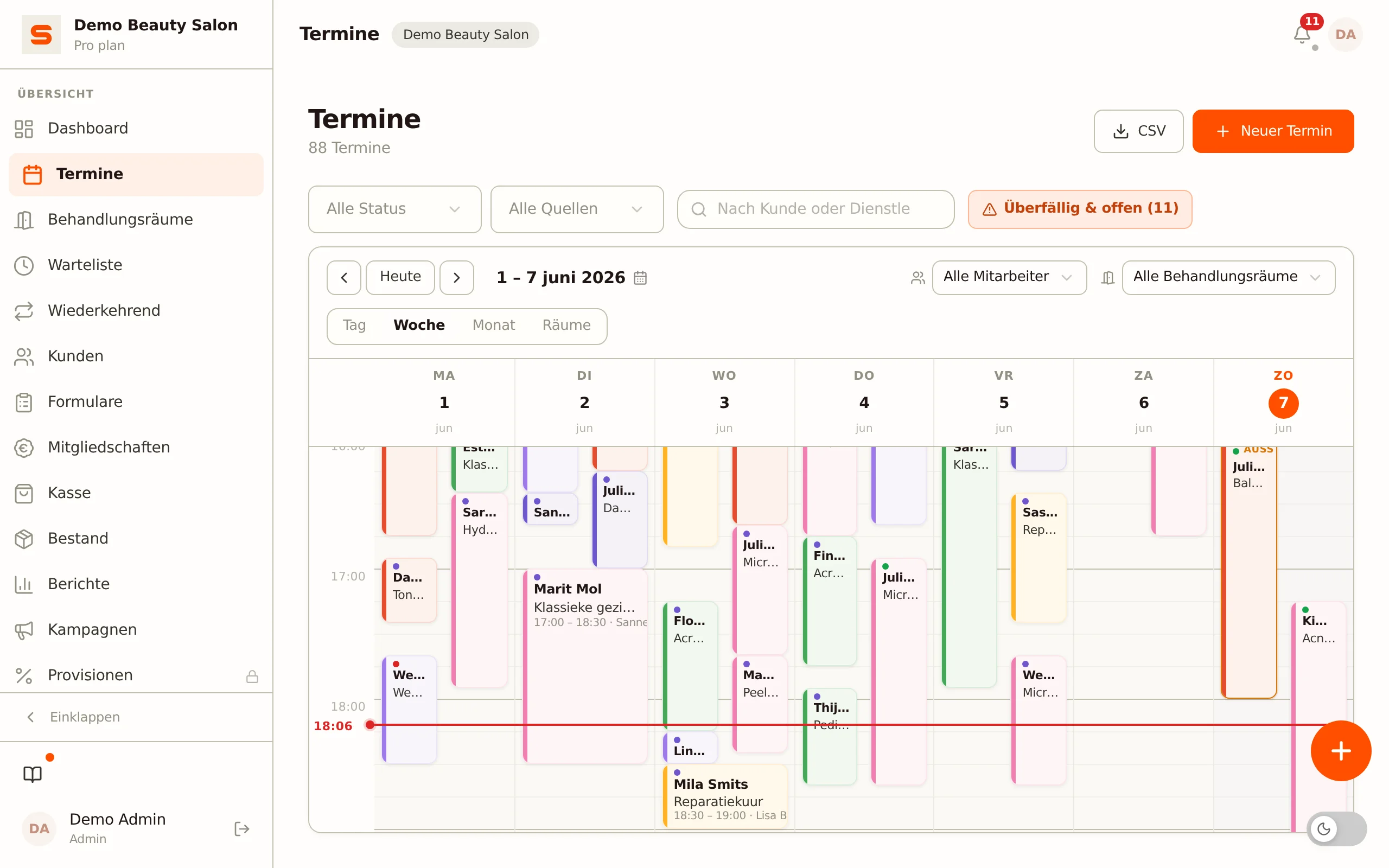Open the Alle Mitarbeiter dropdown
This screenshot has width=1389, height=868.
[x=1009, y=278]
